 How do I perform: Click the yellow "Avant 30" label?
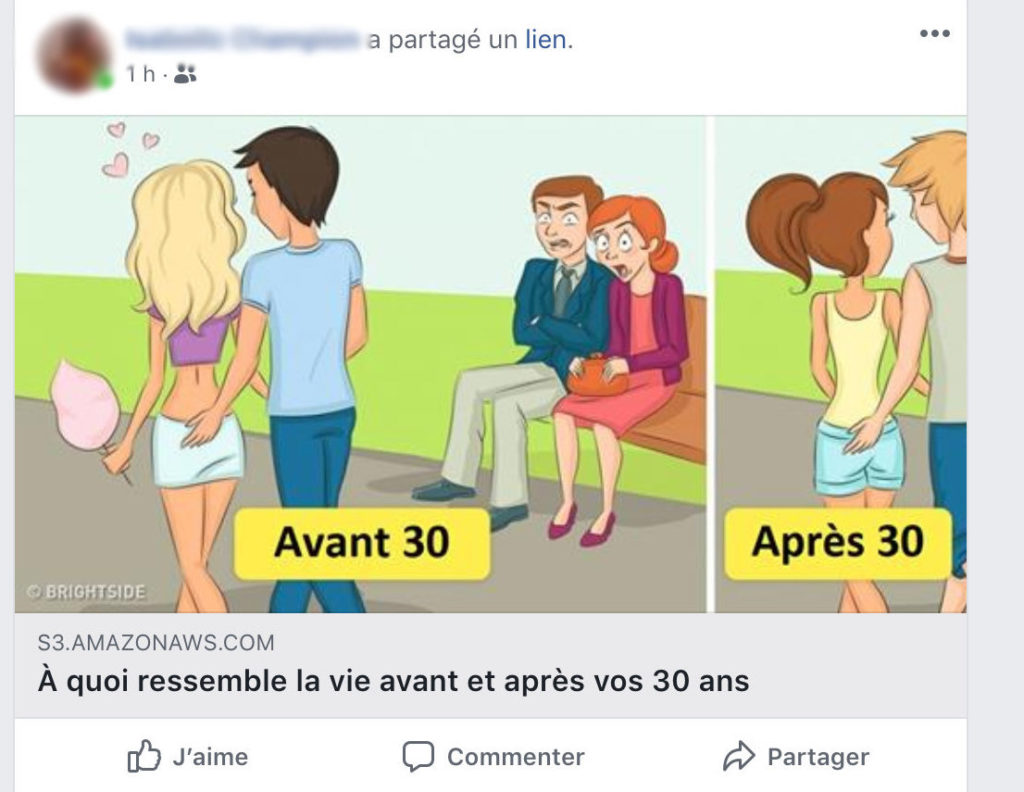pos(361,544)
